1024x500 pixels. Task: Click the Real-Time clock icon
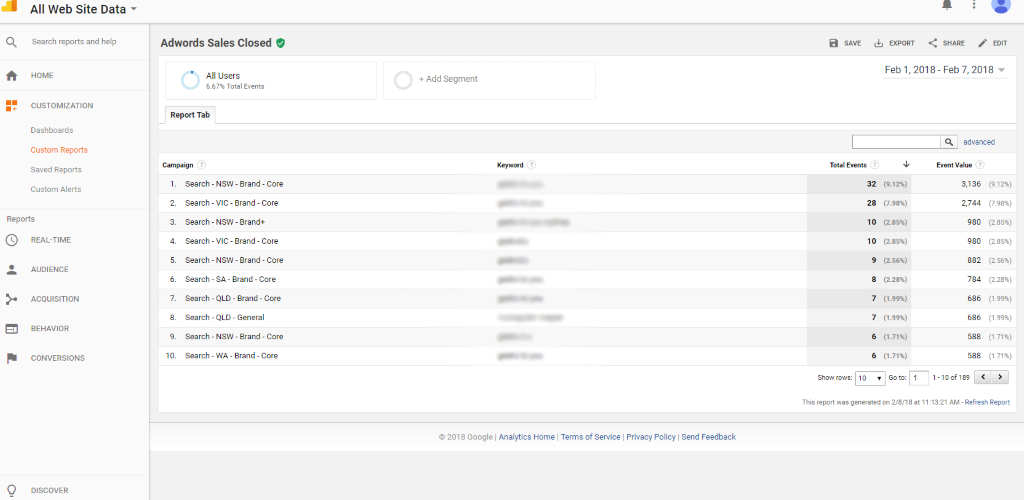coord(11,240)
